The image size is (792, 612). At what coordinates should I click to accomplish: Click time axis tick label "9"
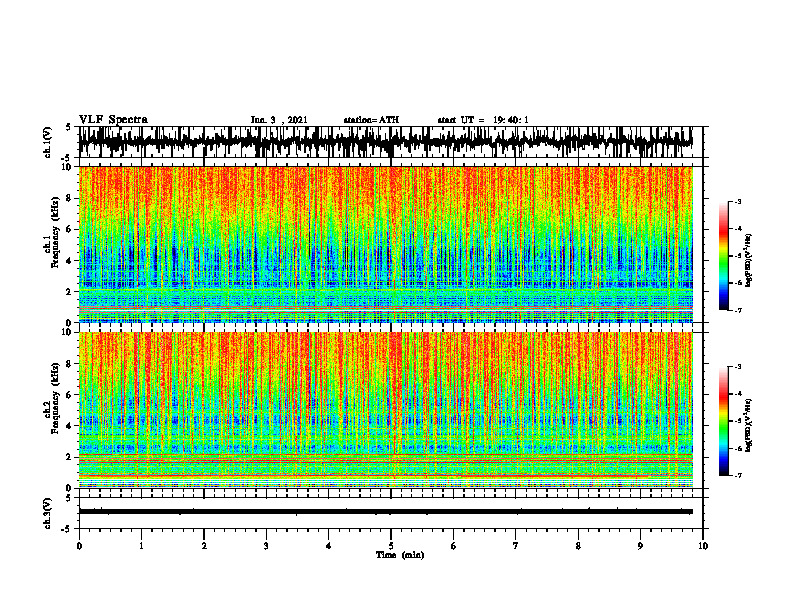pos(640,546)
